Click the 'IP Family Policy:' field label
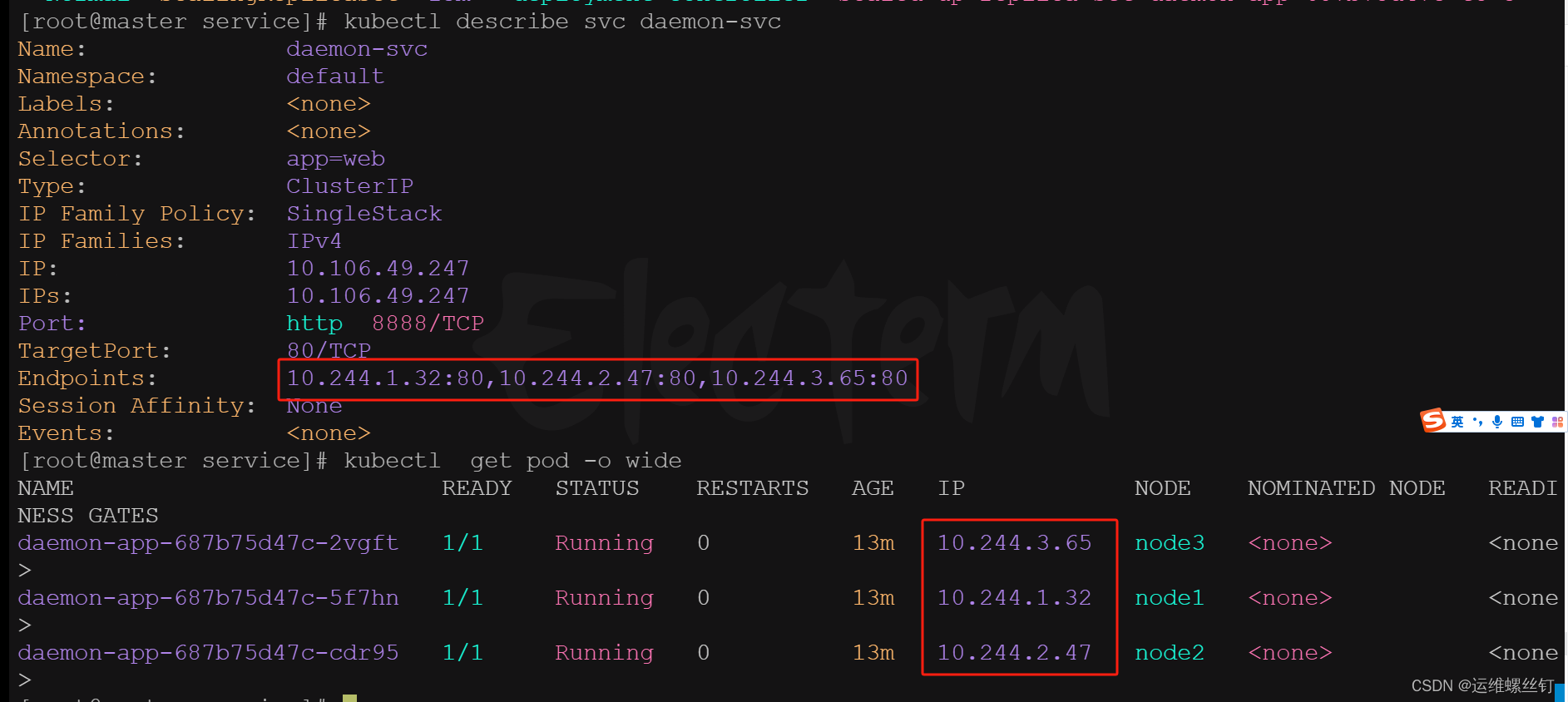Image resolution: width=1568 pixels, height=702 pixels. 137,214
